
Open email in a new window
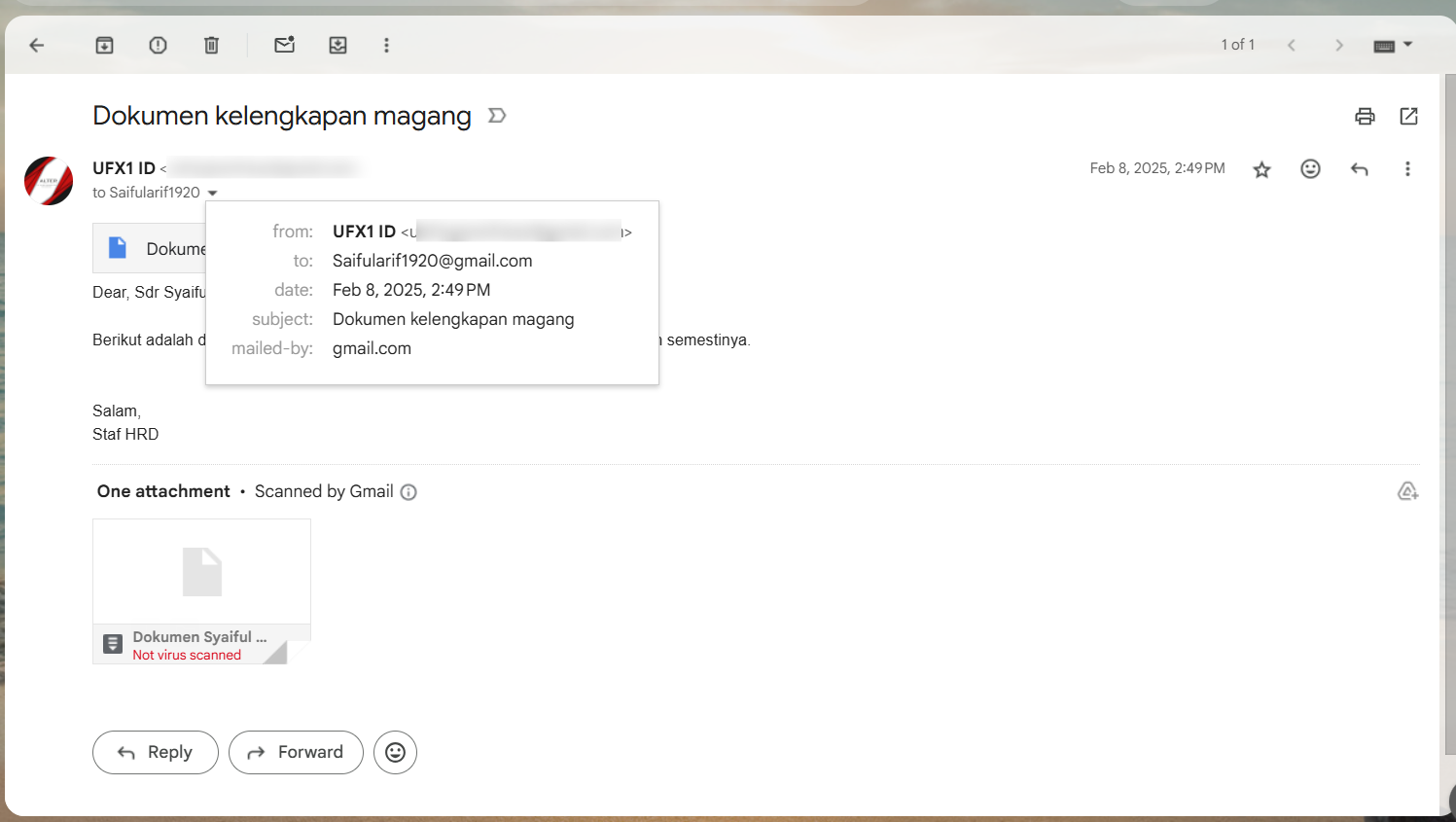1408,117
